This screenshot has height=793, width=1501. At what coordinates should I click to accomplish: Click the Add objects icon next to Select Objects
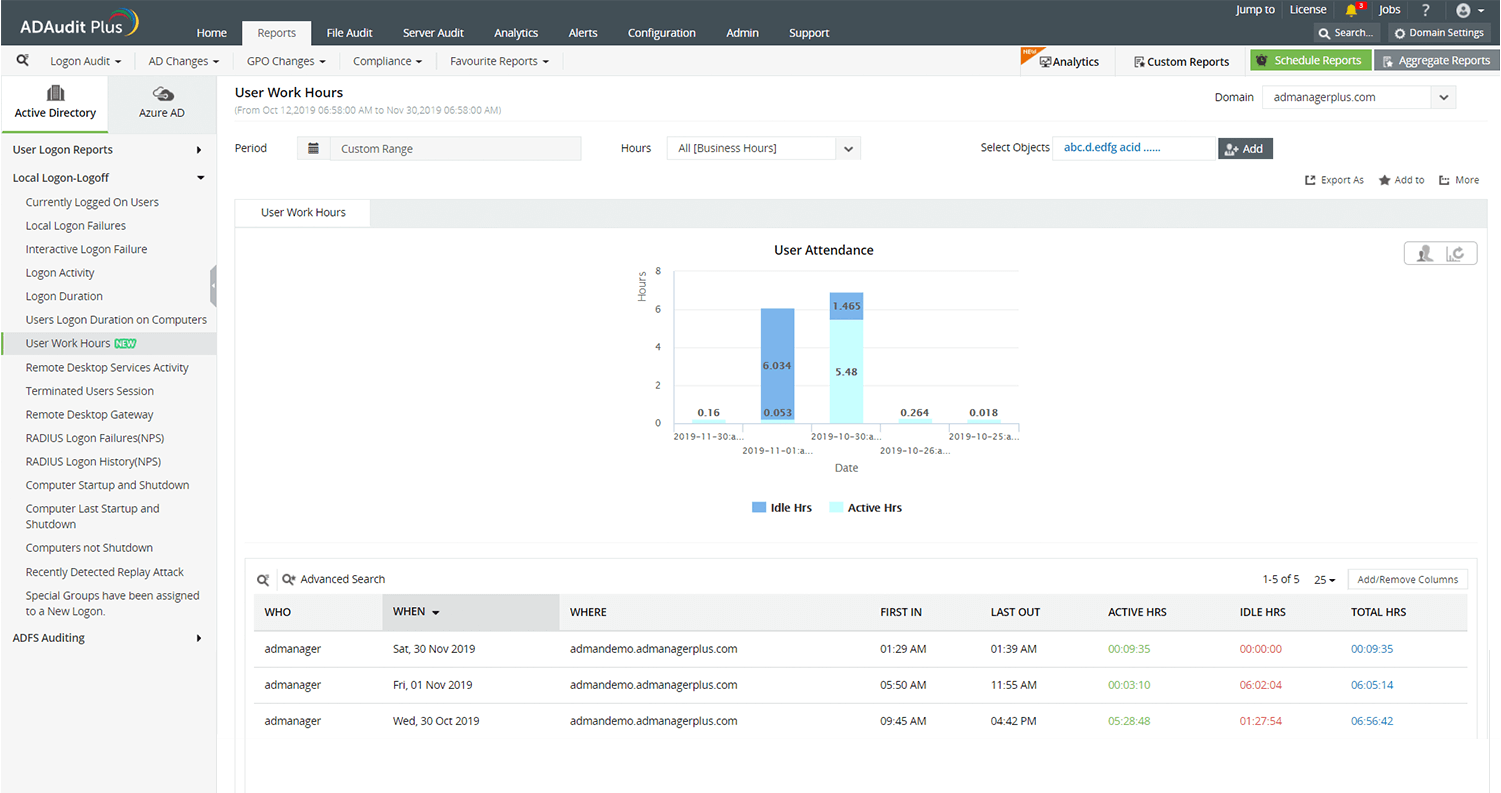click(1229, 147)
